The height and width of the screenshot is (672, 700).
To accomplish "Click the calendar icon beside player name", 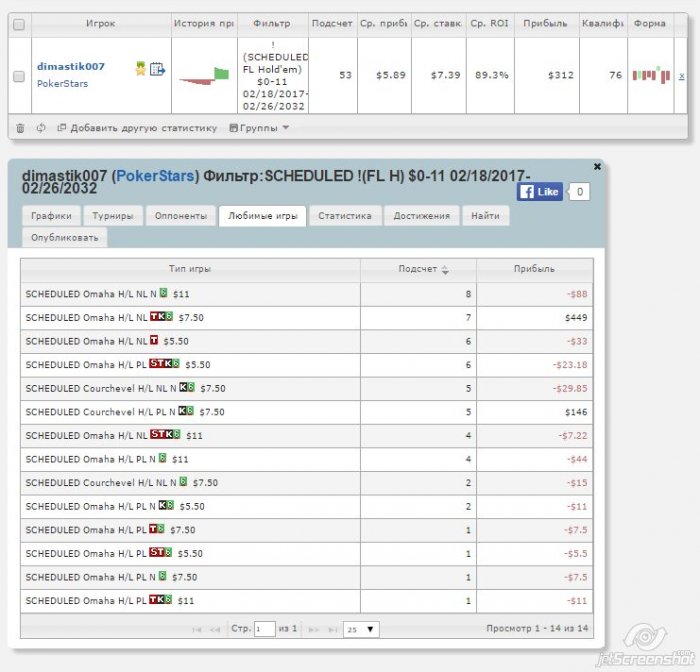I will [x=156, y=68].
